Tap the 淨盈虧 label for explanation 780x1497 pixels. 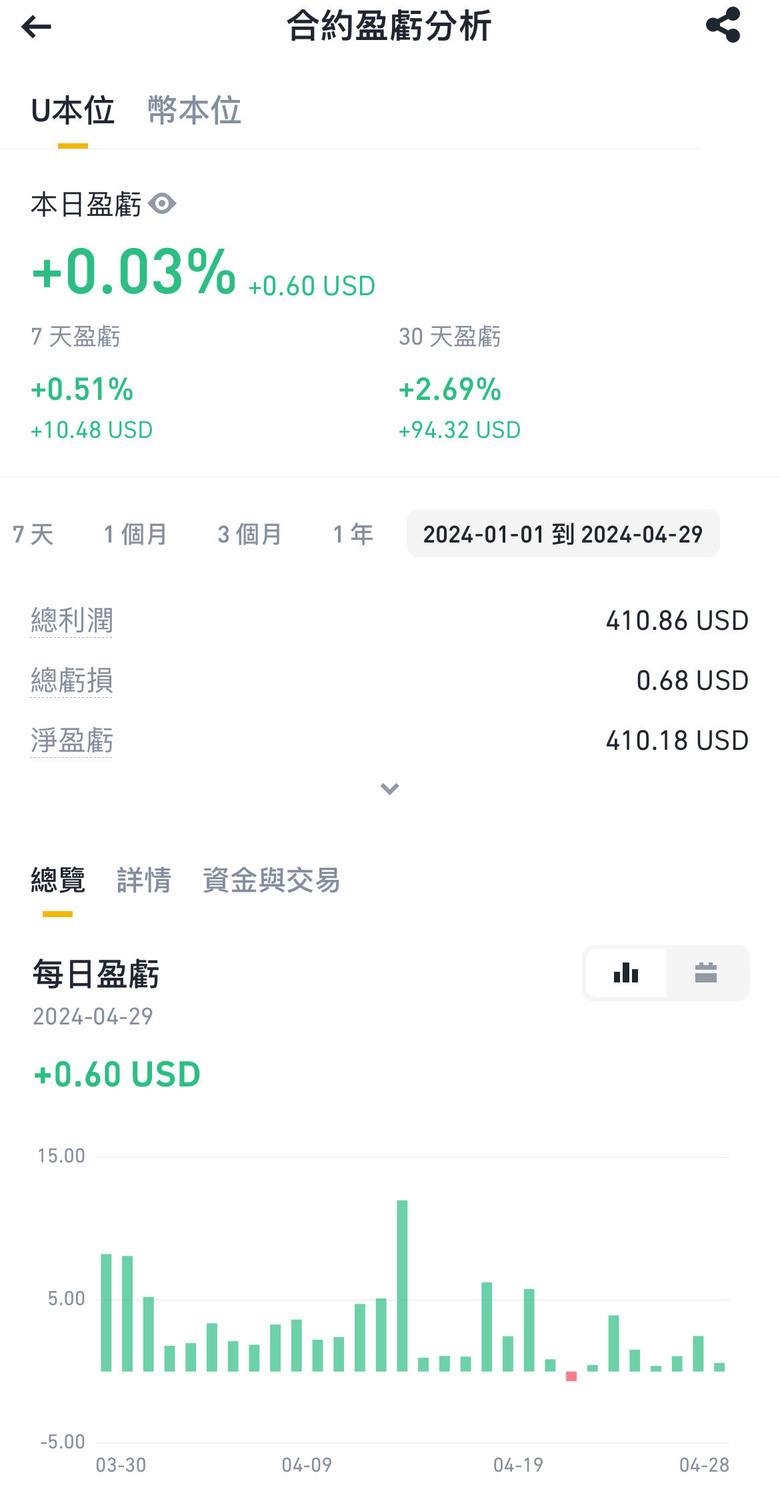point(71,741)
